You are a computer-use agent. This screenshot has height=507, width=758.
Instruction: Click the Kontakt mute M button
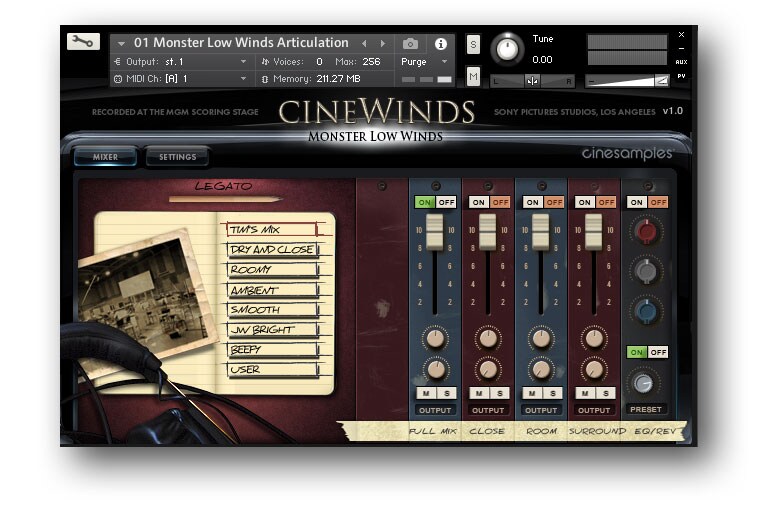click(x=473, y=76)
